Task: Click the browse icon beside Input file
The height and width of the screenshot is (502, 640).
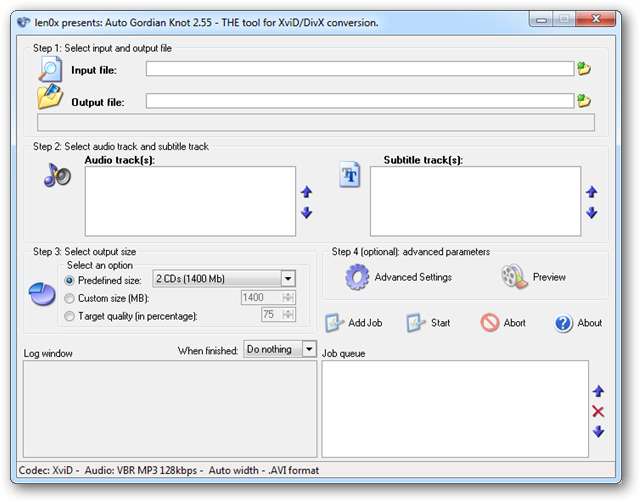Action: click(584, 69)
